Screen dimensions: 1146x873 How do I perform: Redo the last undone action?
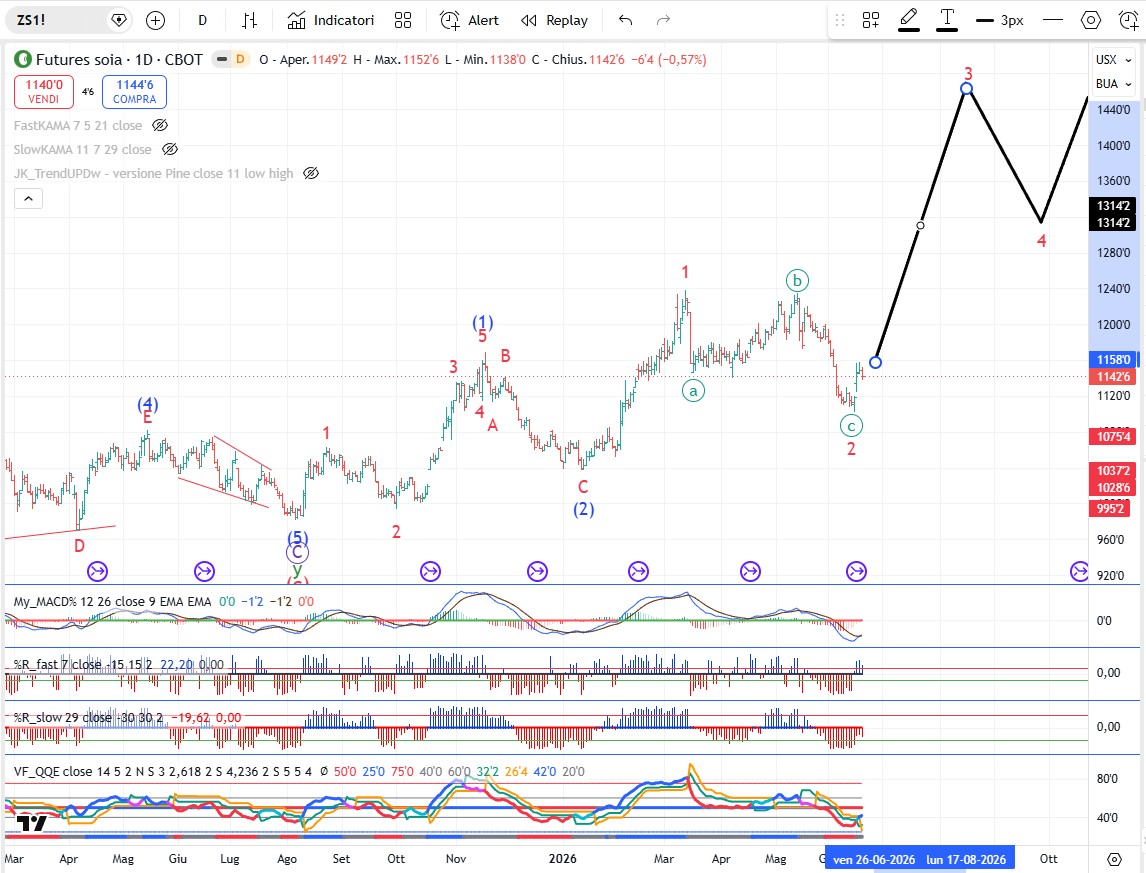[x=663, y=20]
